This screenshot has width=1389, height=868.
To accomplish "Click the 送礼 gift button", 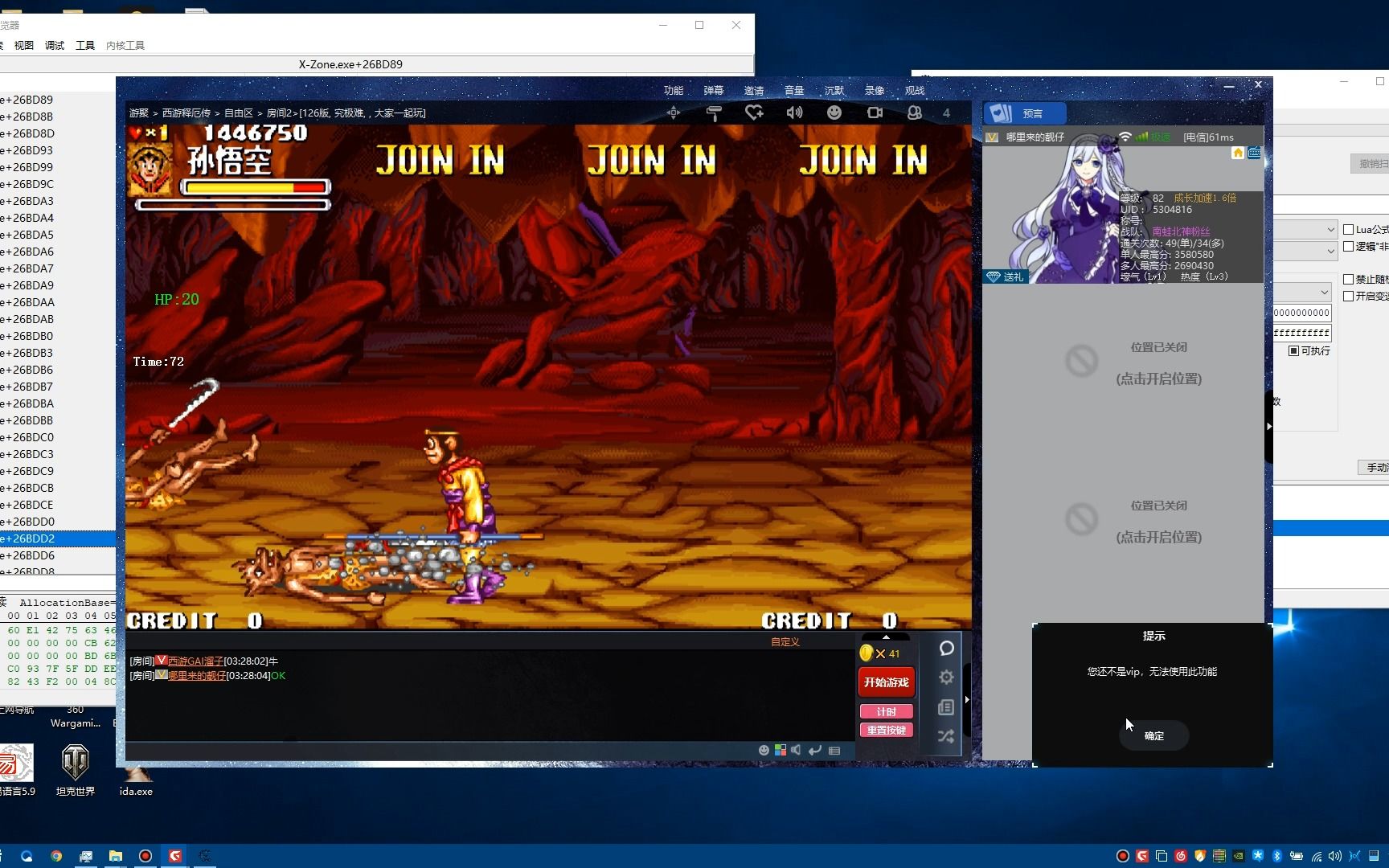I will pyautogui.click(x=1006, y=276).
